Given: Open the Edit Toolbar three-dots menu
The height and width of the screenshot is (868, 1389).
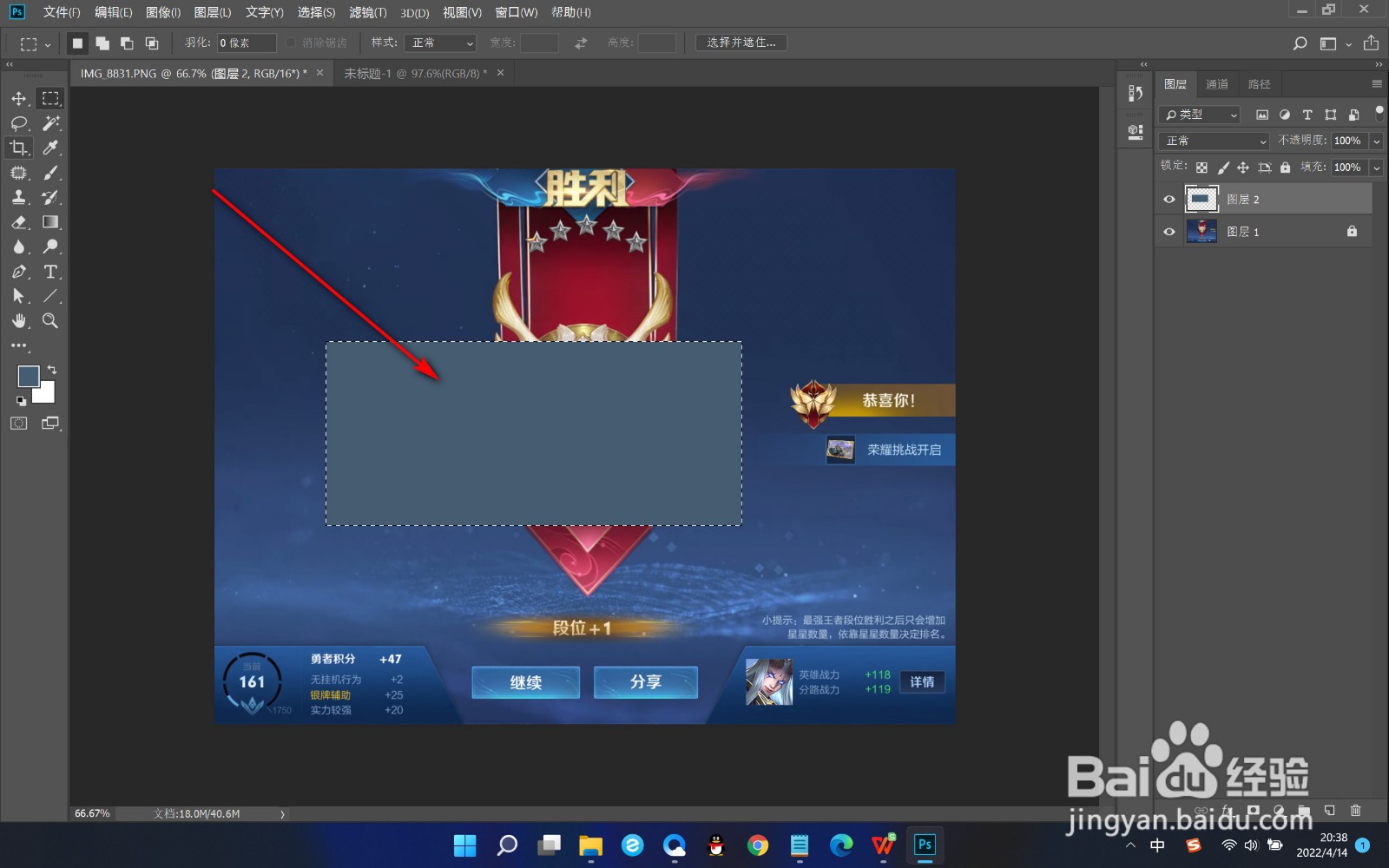Looking at the screenshot, I should point(19,345).
